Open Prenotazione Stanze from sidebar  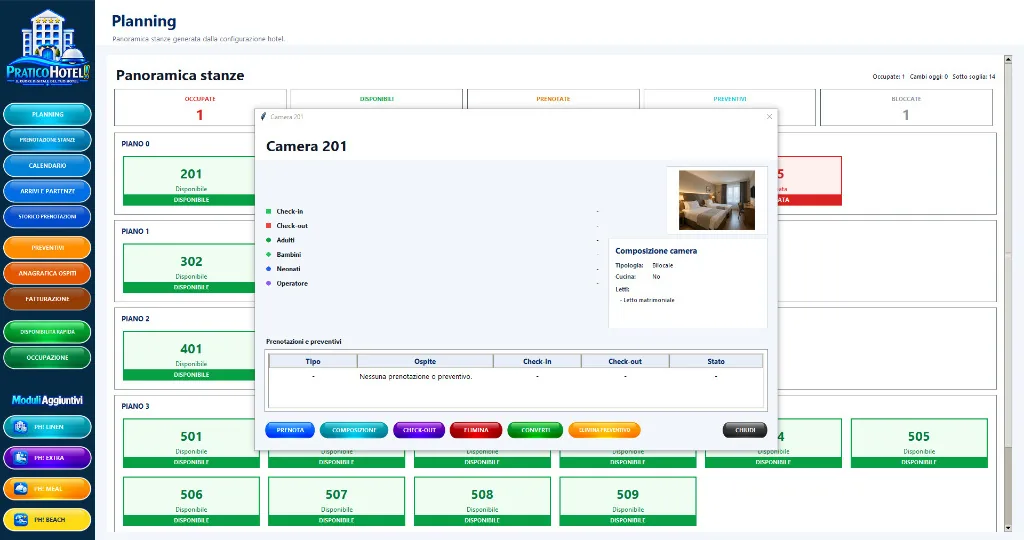[x=47, y=140]
